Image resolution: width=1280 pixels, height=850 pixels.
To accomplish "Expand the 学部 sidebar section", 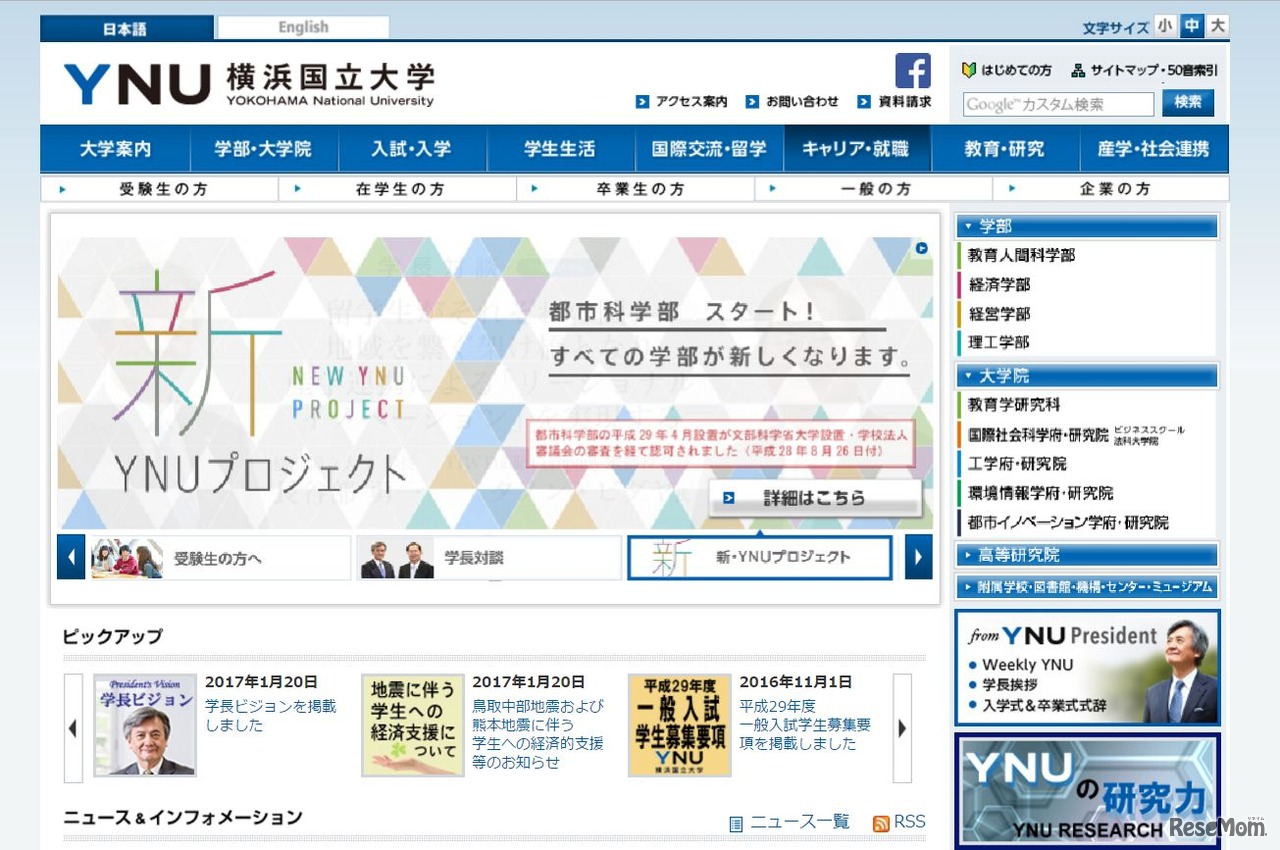I will (1087, 225).
